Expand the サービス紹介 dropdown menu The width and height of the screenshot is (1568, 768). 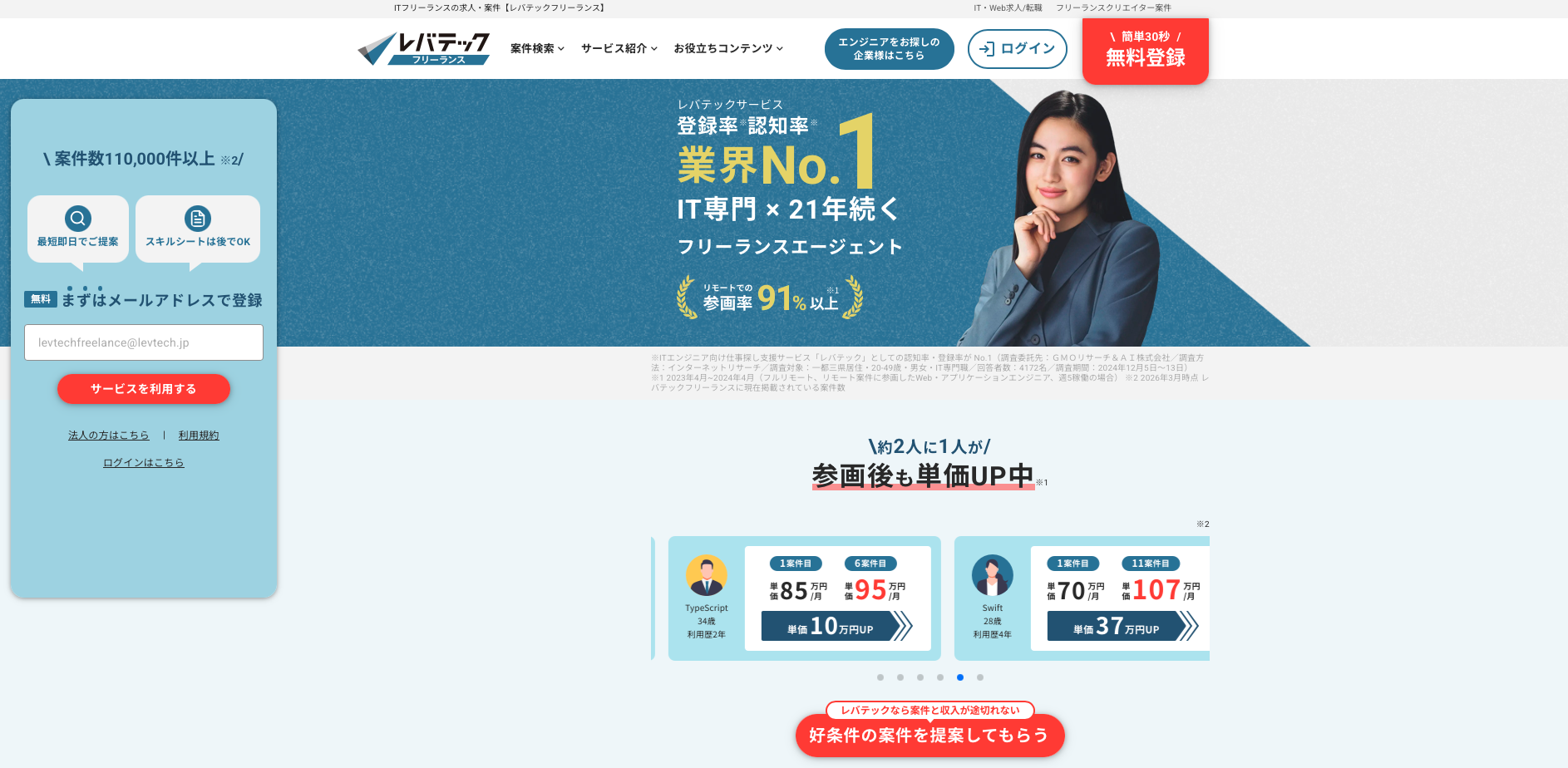click(619, 49)
